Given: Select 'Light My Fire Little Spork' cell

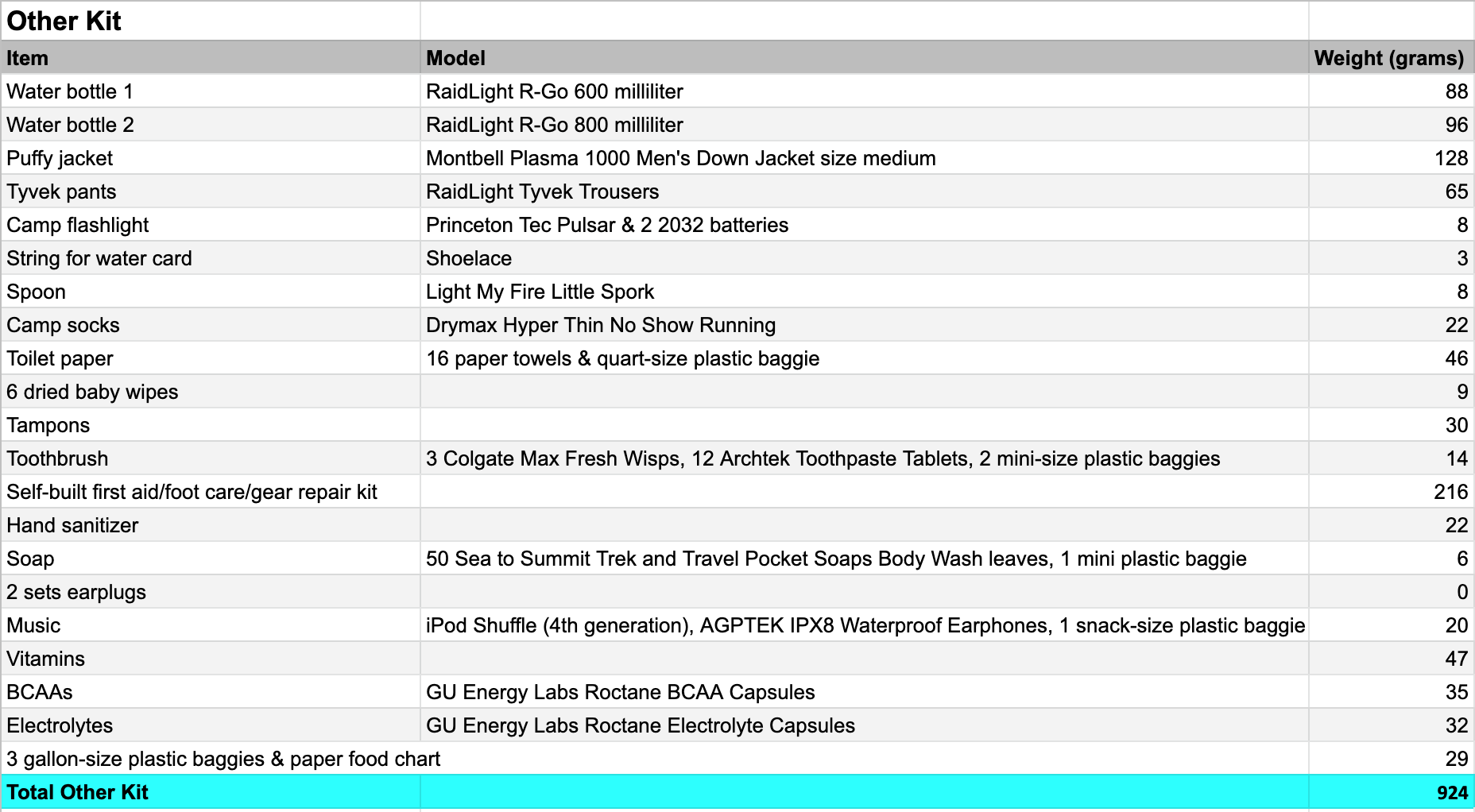Looking at the screenshot, I should coord(864,292).
